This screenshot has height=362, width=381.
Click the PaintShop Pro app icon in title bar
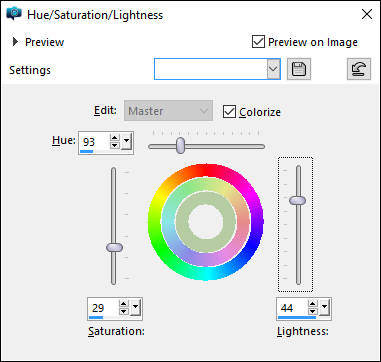click(14, 14)
